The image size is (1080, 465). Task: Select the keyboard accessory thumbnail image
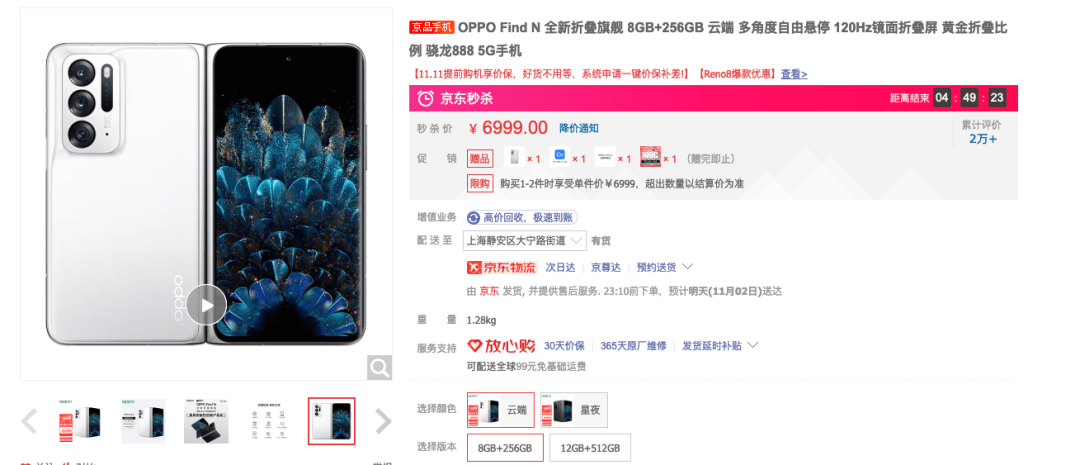click(206, 421)
